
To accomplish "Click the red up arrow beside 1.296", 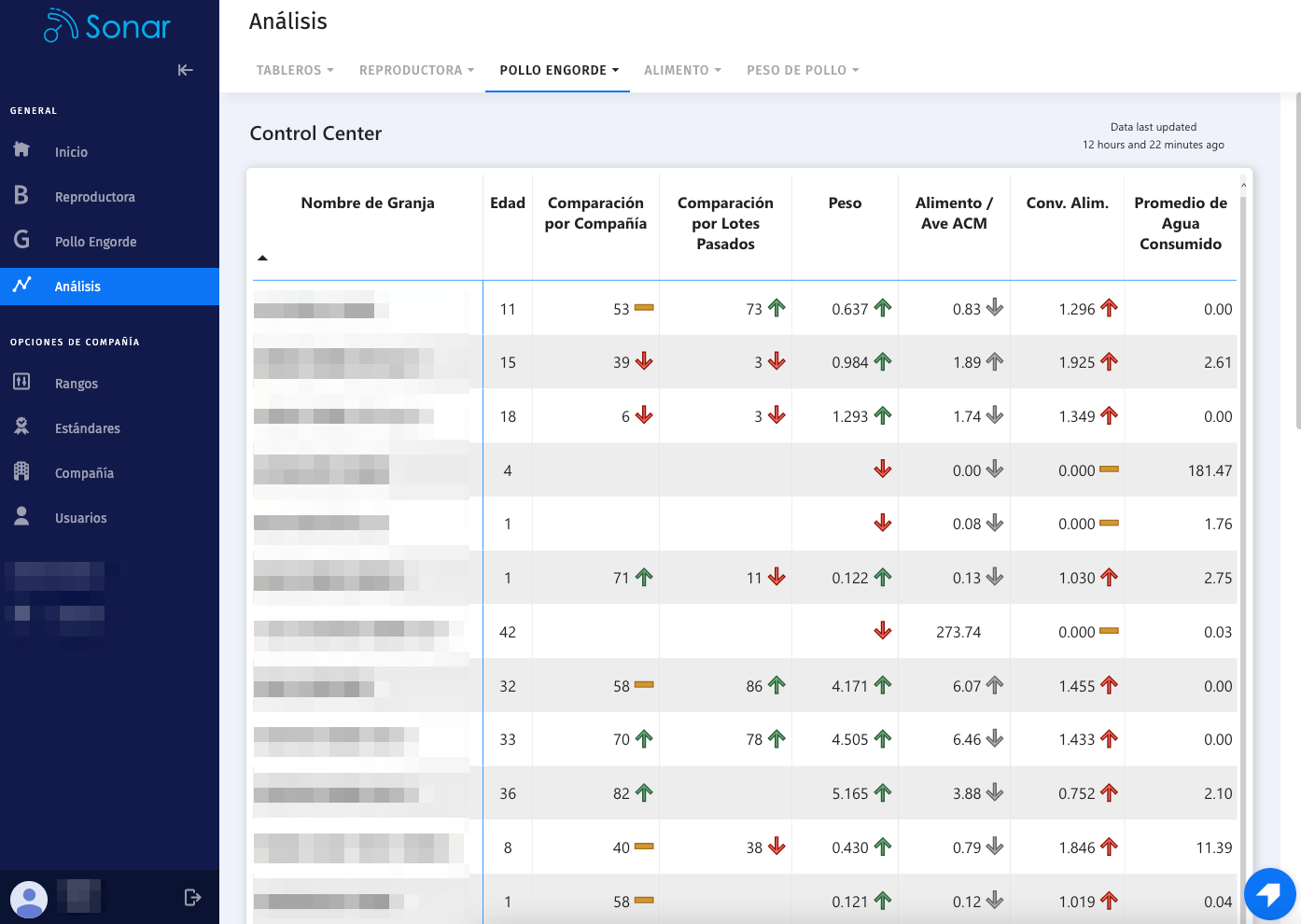I will (x=1109, y=307).
